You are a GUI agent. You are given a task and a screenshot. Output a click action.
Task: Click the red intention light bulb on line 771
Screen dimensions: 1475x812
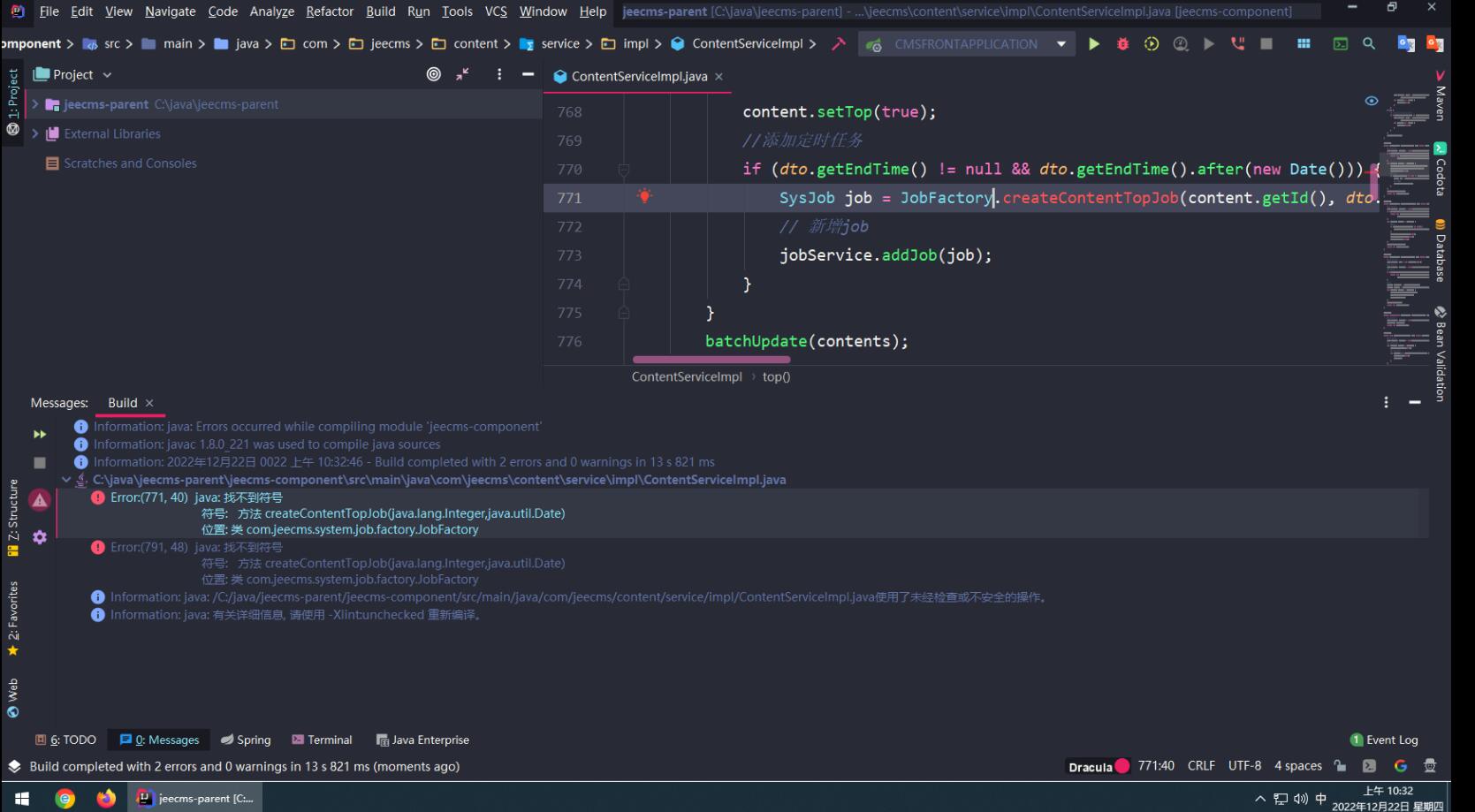coord(644,196)
